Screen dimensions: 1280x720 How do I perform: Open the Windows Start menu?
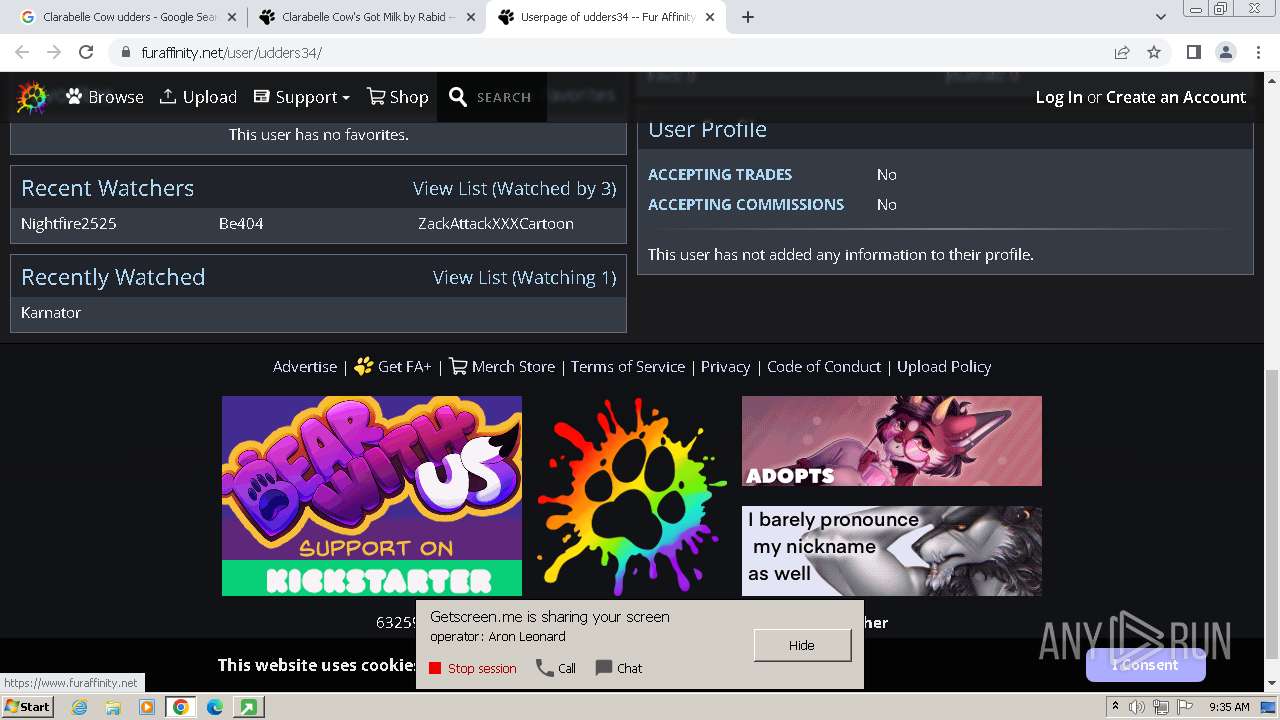tap(27, 706)
